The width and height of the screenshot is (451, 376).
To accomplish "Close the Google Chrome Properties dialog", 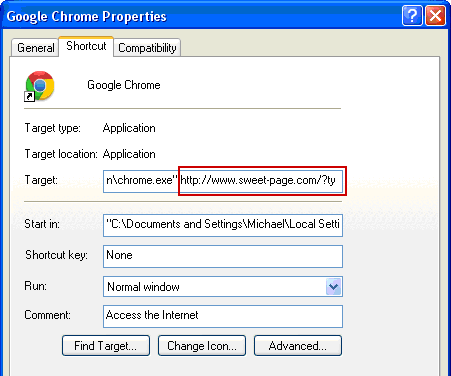I will pyautogui.click(x=435, y=15).
